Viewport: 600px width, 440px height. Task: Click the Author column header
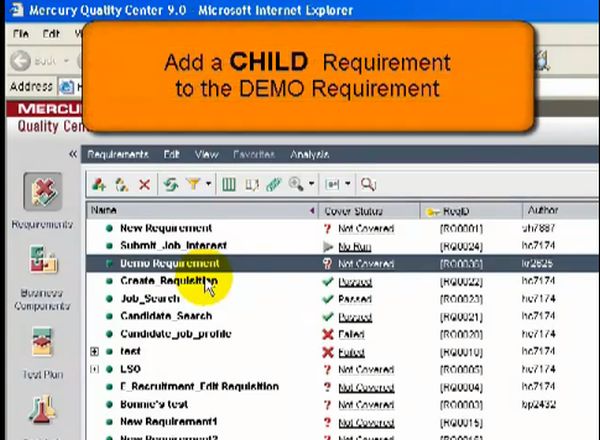[561, 210]
